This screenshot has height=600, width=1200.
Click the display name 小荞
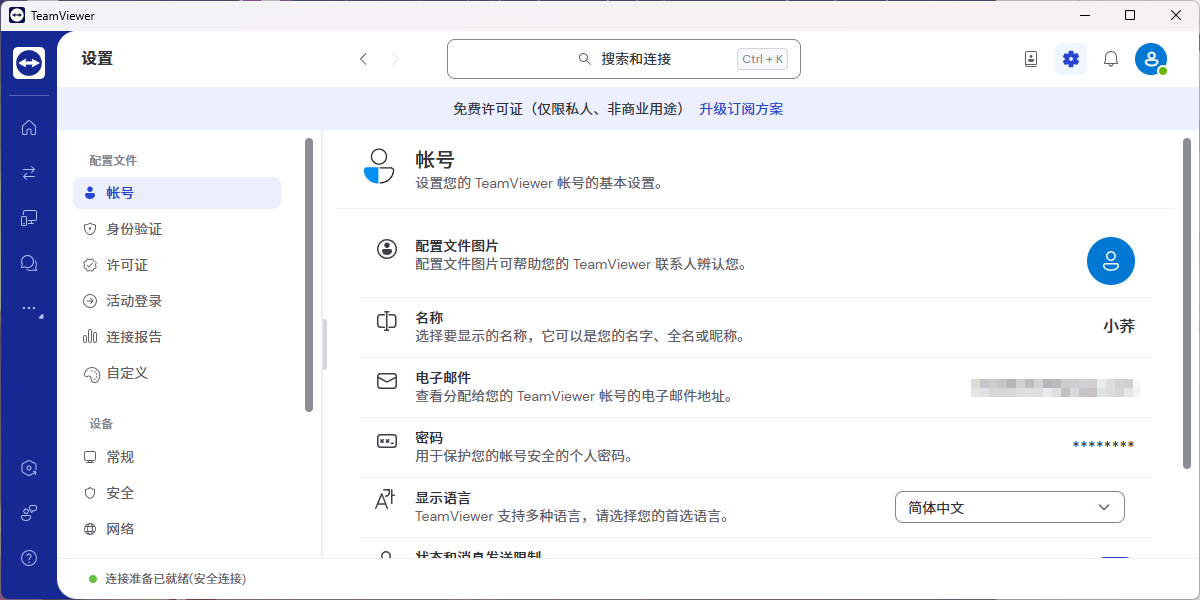coord(1119,325)
